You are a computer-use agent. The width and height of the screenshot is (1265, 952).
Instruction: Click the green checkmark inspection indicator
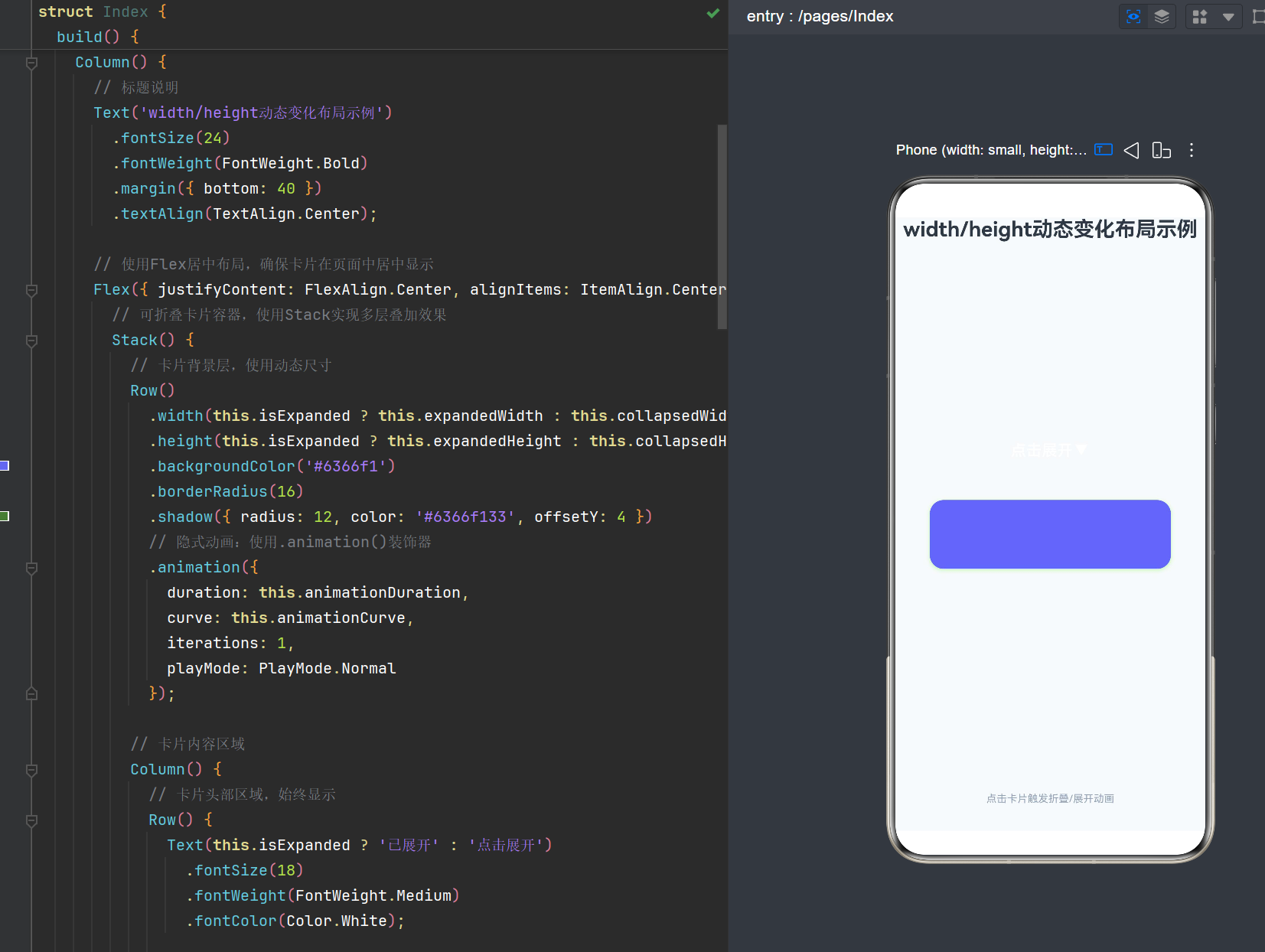(x=713, y=13)
